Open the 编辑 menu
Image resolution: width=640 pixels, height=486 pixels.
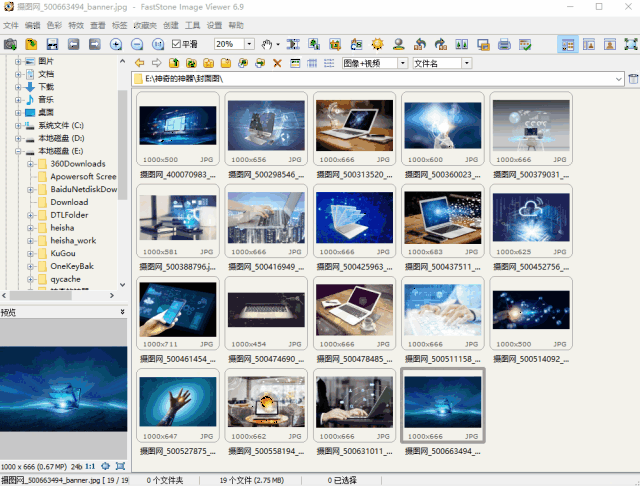[x=32, y=25]
